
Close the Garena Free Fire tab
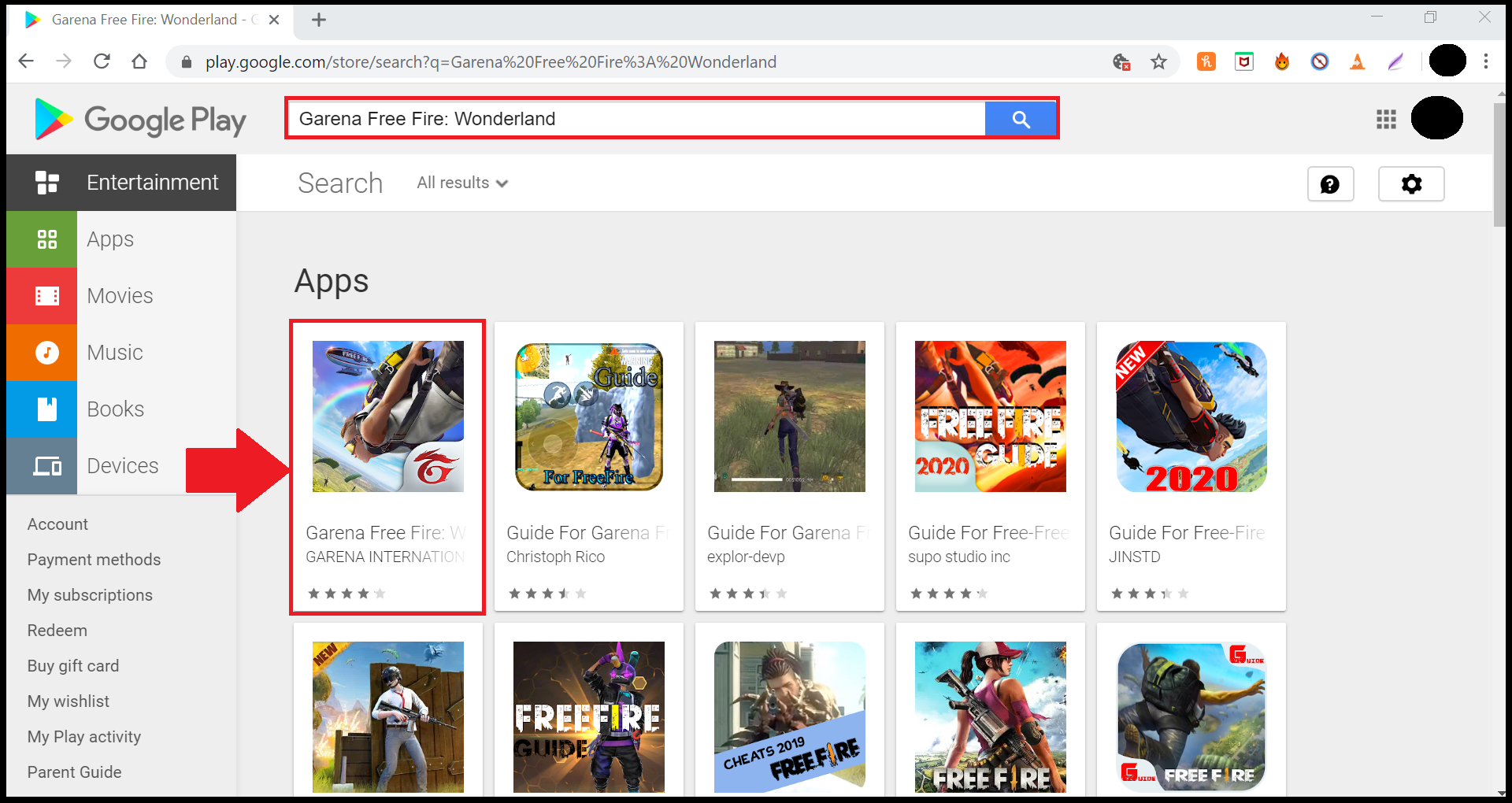(x=274, y=20)
